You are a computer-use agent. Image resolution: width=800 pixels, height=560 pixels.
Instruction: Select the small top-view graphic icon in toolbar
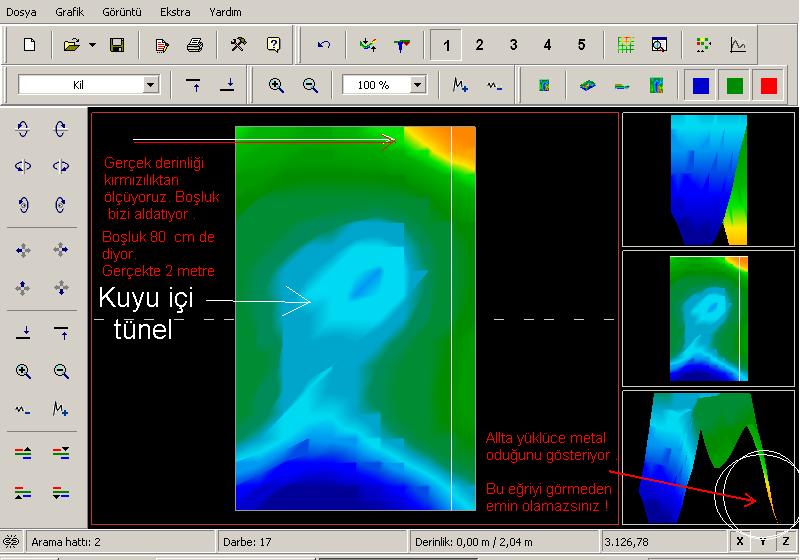(x=544, y=85)
